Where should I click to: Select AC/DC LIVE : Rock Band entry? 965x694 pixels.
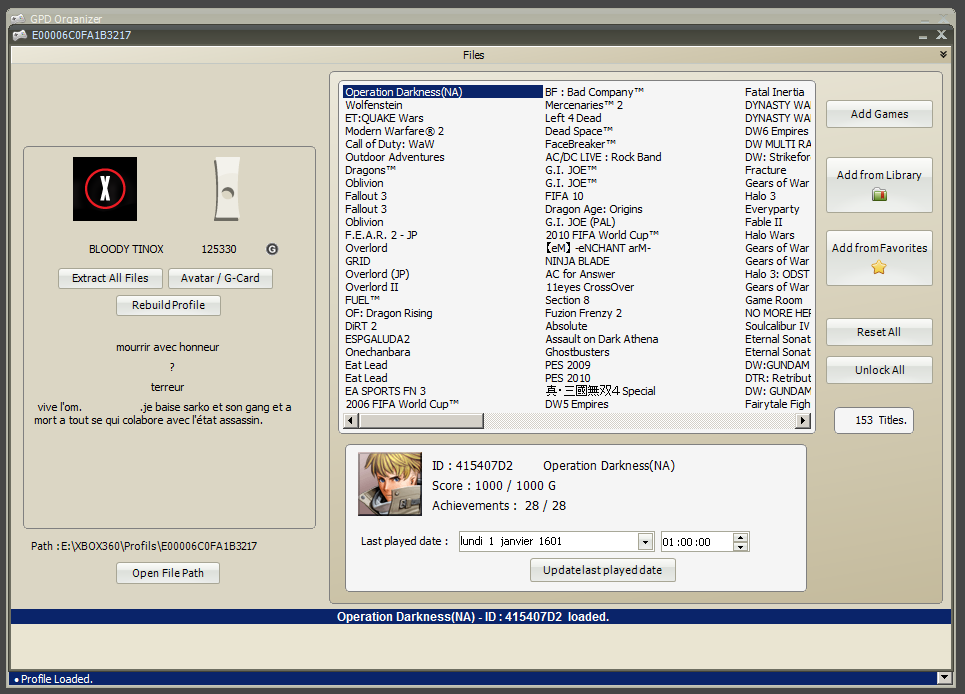coord(603,157)
